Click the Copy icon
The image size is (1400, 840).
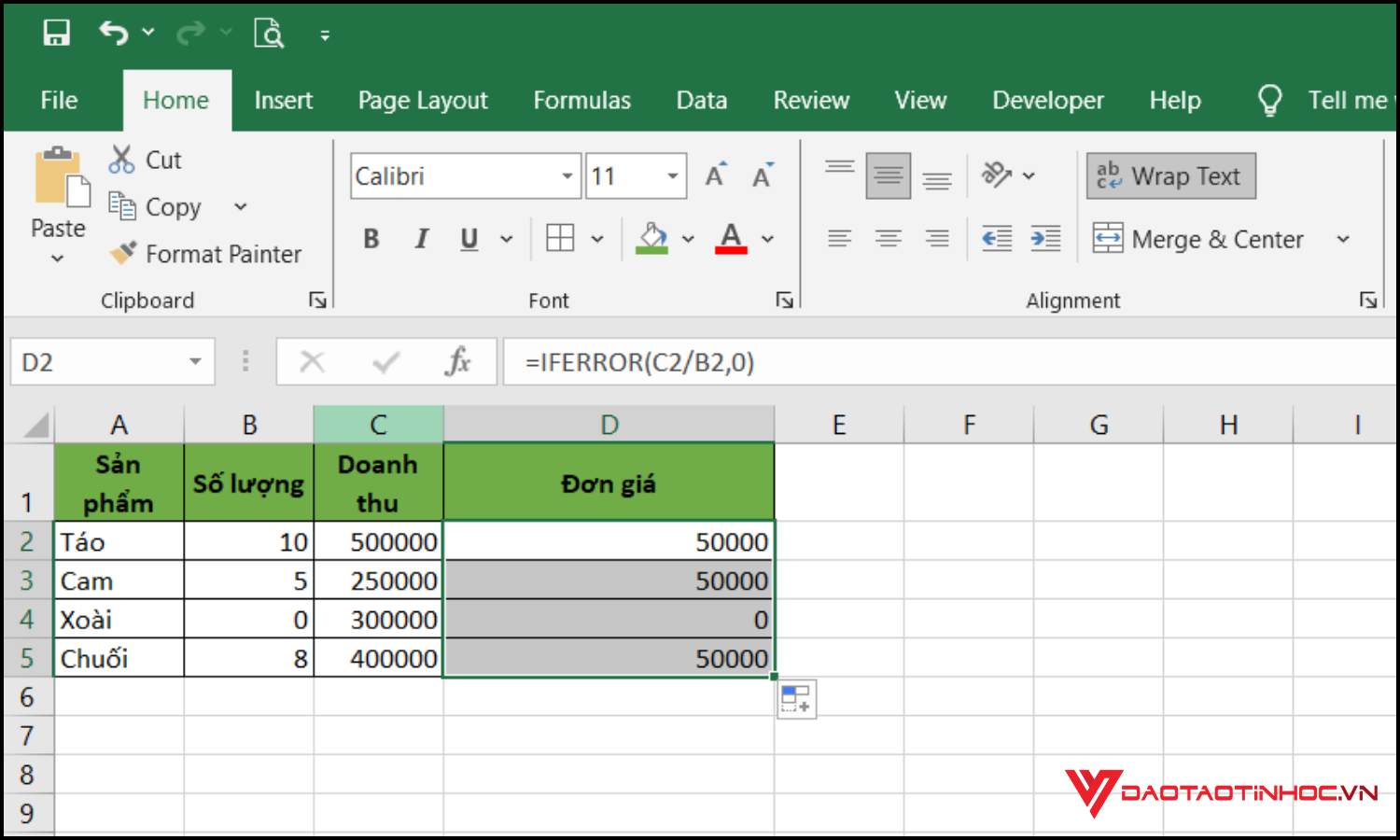(x=122, y=206)
